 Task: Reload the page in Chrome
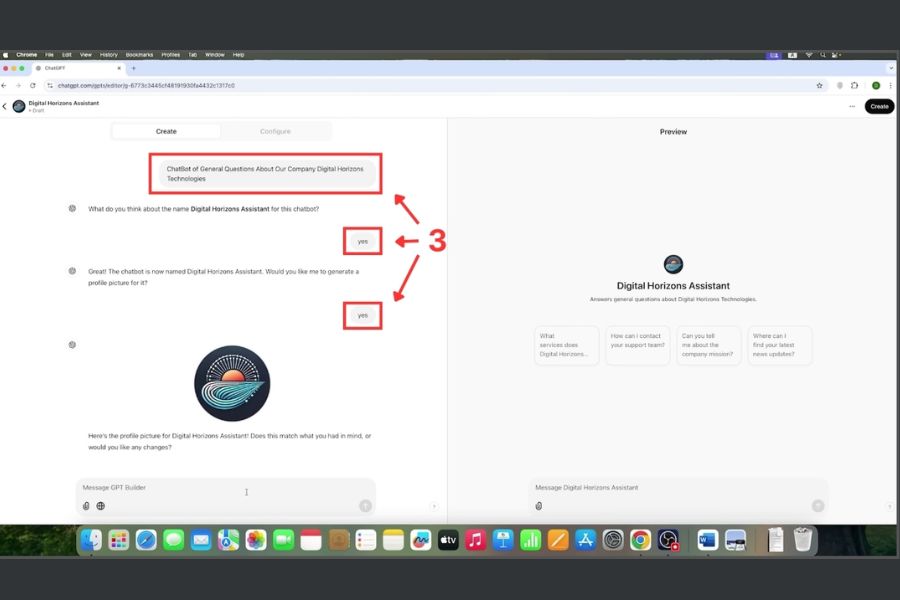(x=33, y=86)
